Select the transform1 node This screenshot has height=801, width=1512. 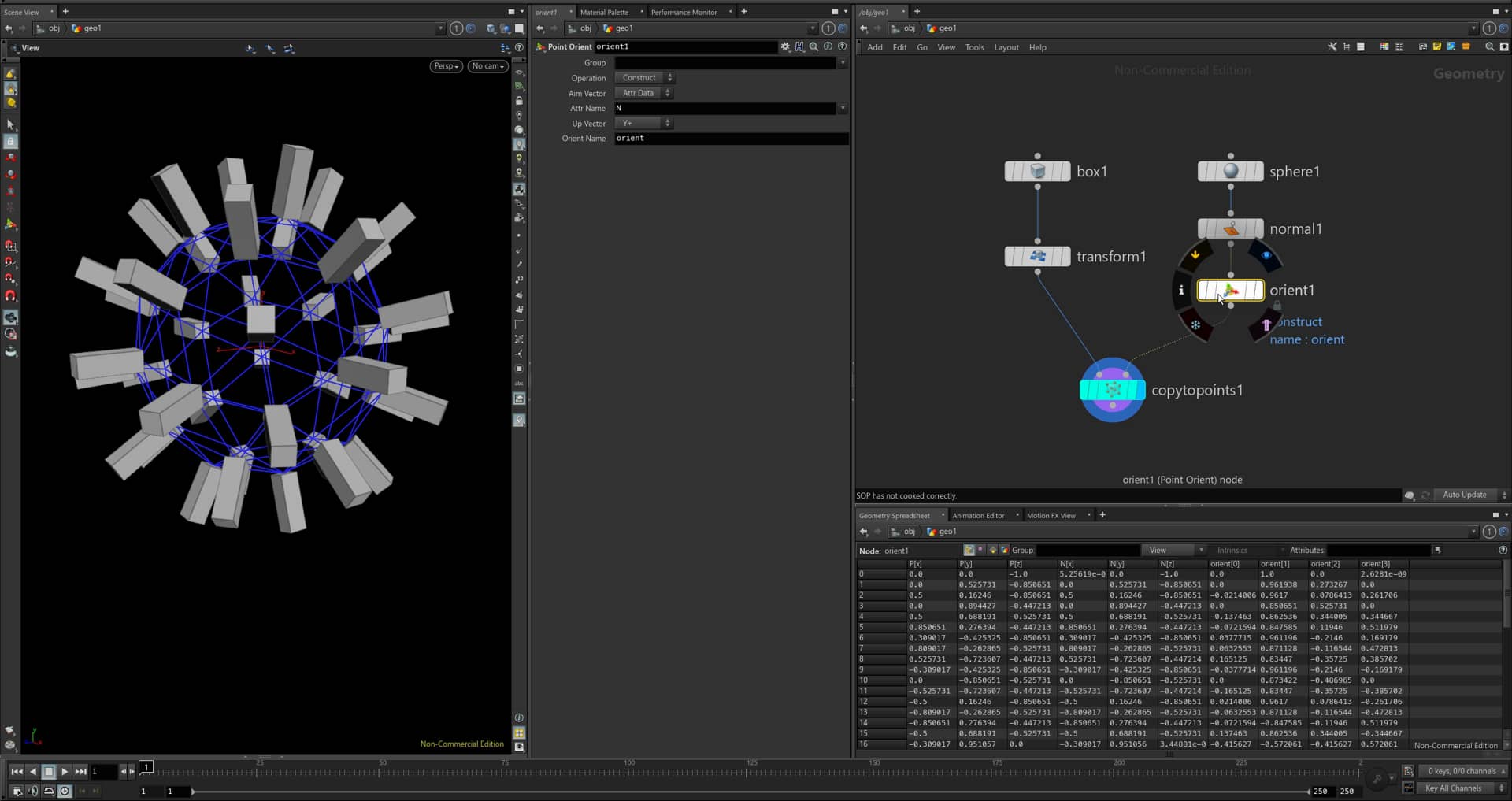pos(1037,256)
